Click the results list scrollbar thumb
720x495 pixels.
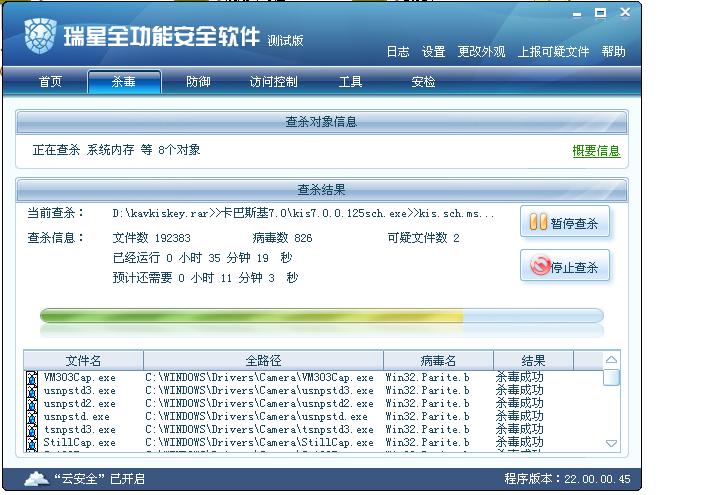click(611, 377)
